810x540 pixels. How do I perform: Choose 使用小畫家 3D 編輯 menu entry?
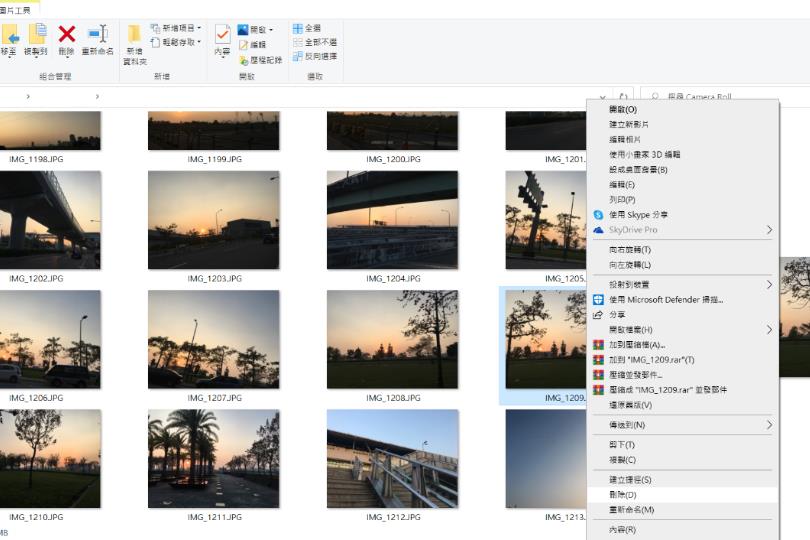682,154
